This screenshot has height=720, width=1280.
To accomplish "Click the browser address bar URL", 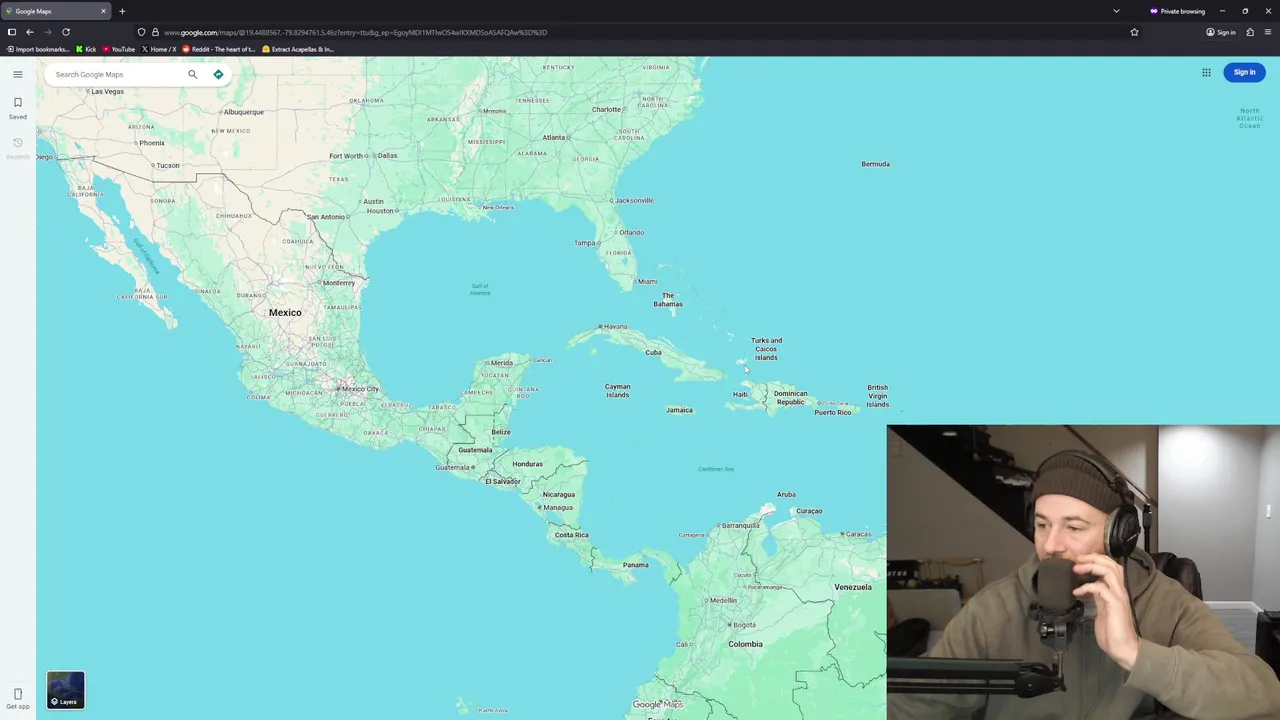I will pos(355,32).
